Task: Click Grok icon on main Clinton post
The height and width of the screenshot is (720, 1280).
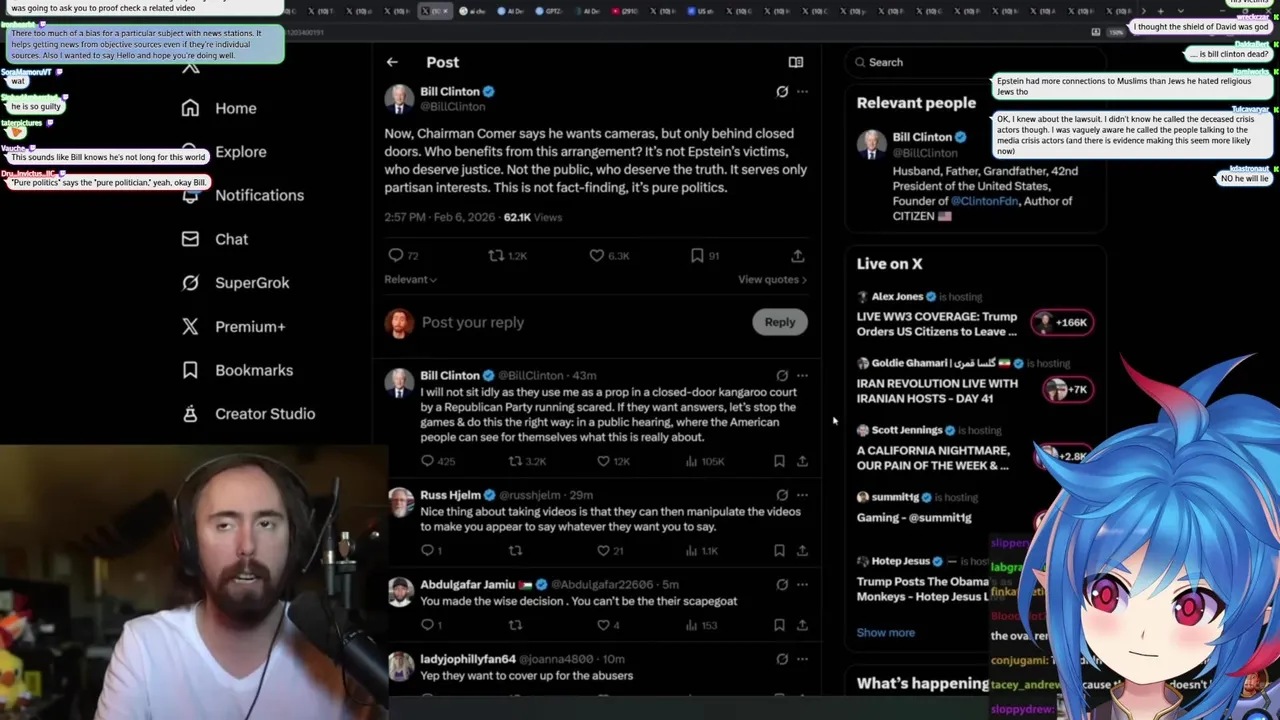Action: pos(782,91)
